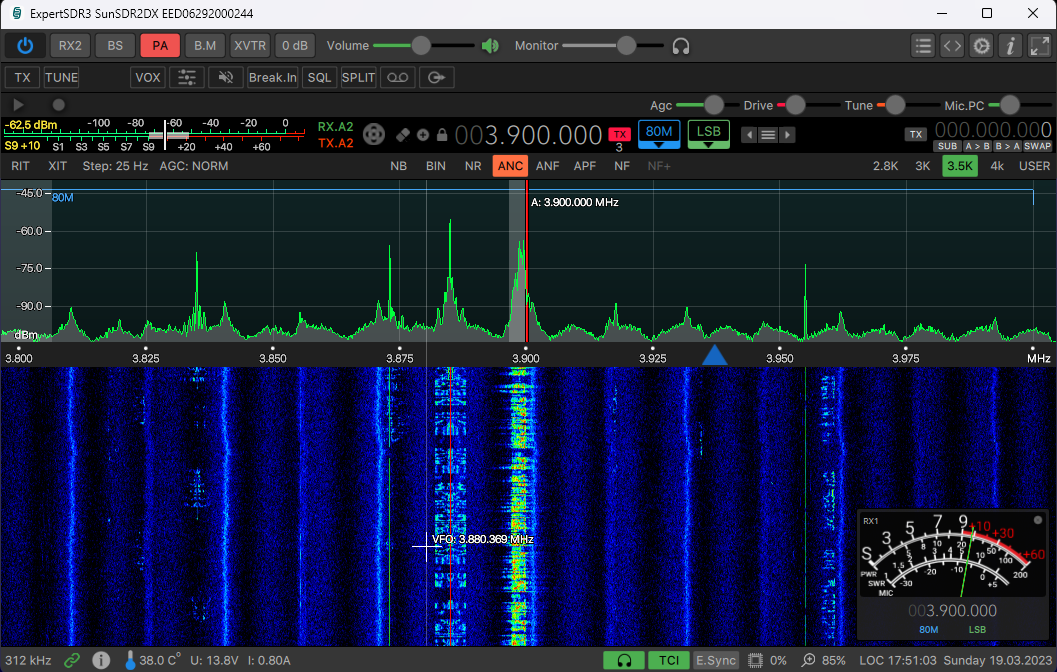The height and width of the screenshot is (672, 1057).
Task: Click the green link icon in status bar
Action: pos(72,660)
